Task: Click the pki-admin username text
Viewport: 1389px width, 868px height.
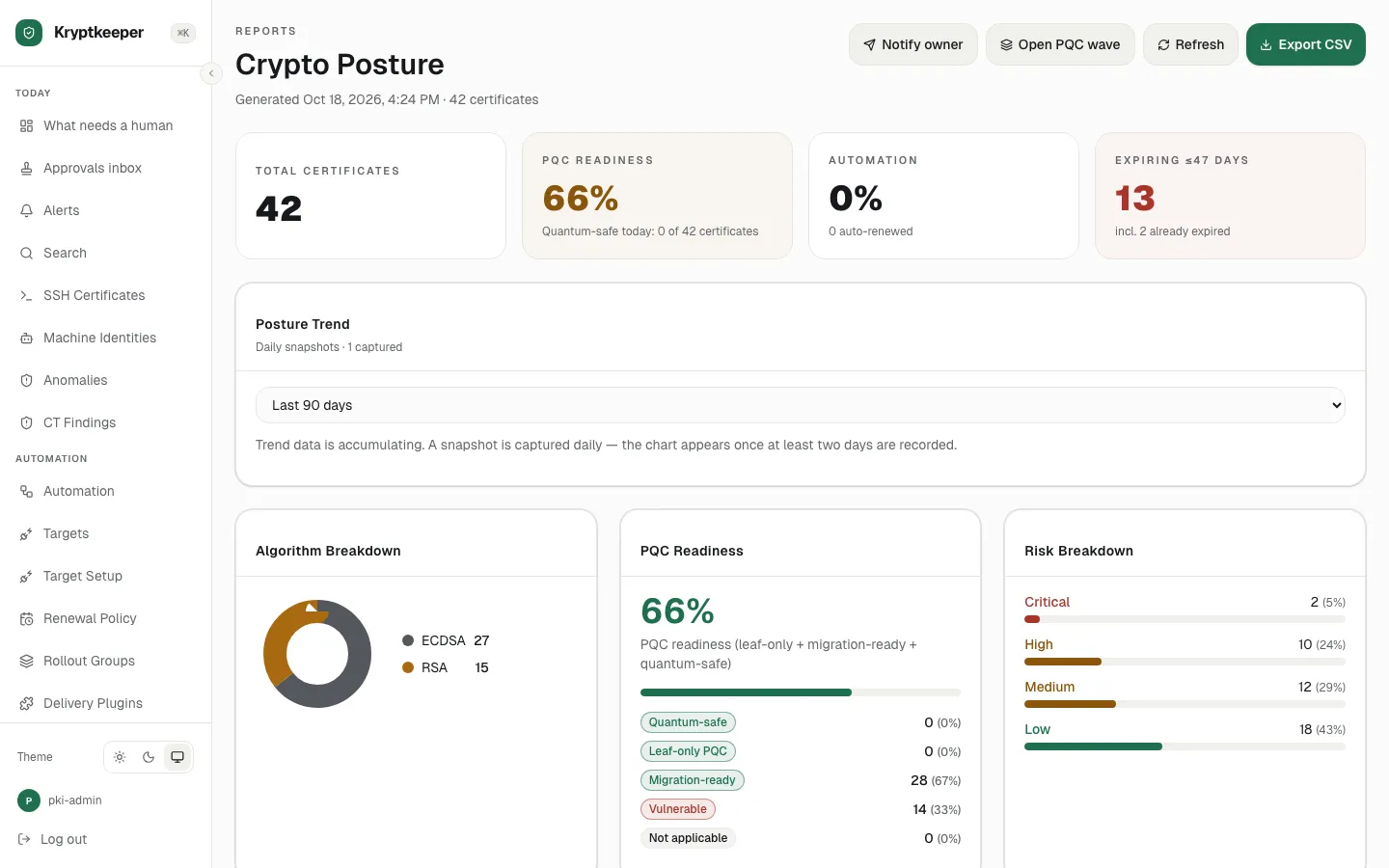Action: tap(75, 800)
